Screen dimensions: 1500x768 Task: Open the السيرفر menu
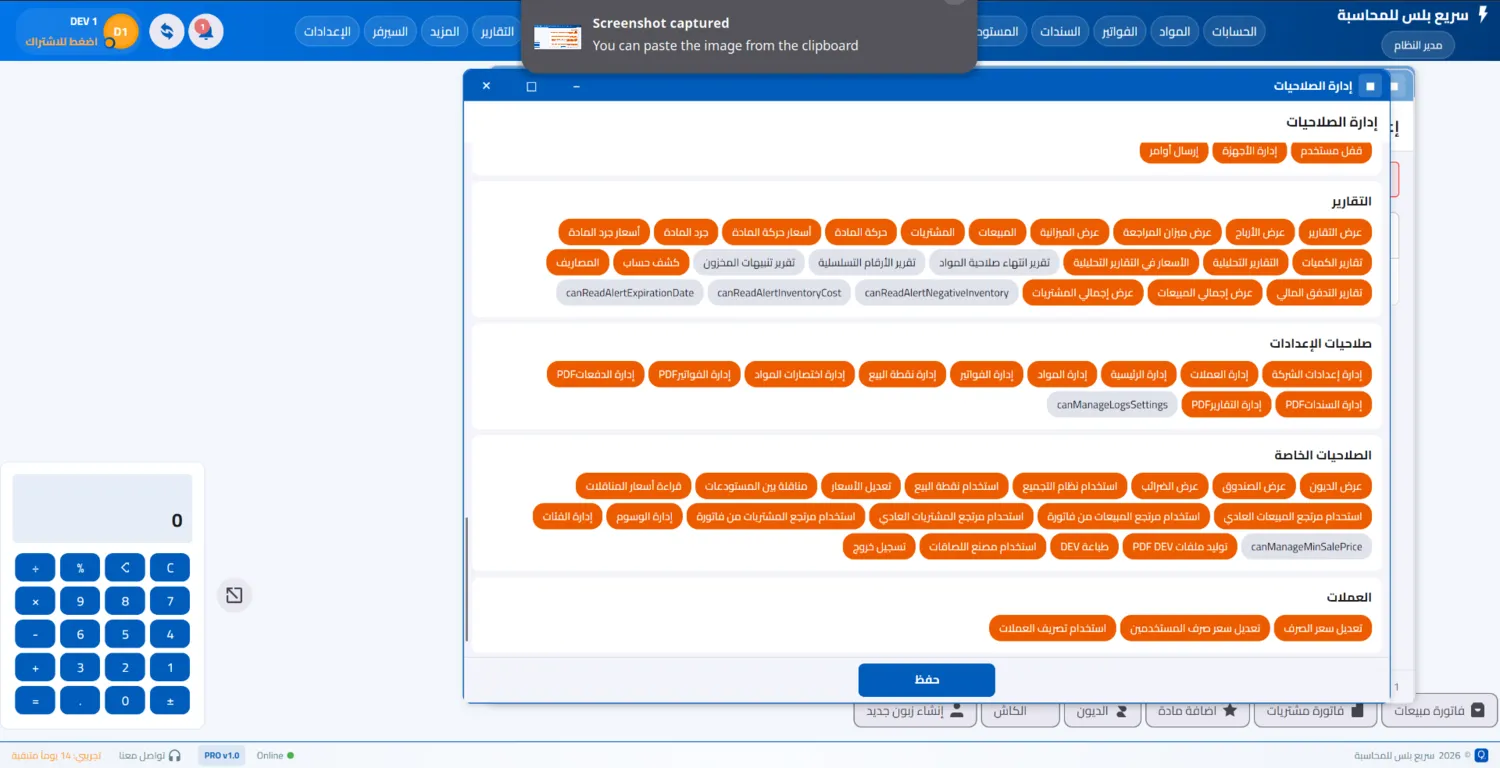pos(390,32)
